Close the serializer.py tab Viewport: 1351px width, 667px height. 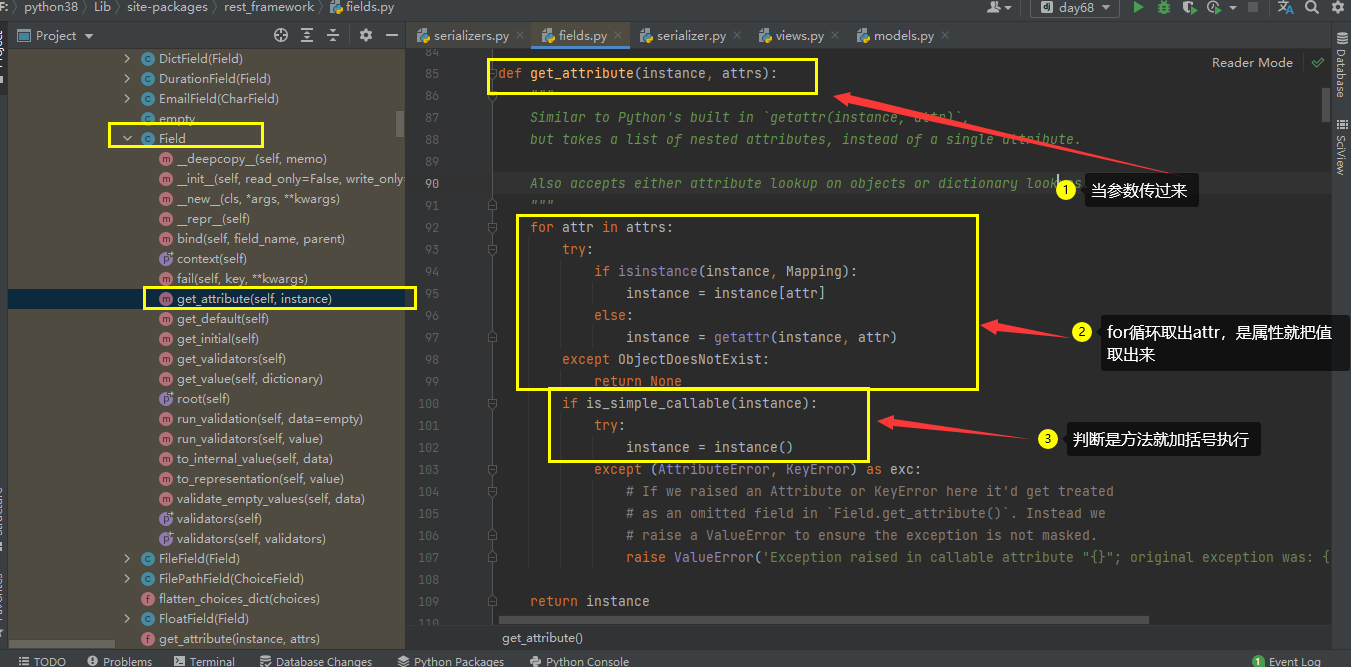tap(737, 36)
